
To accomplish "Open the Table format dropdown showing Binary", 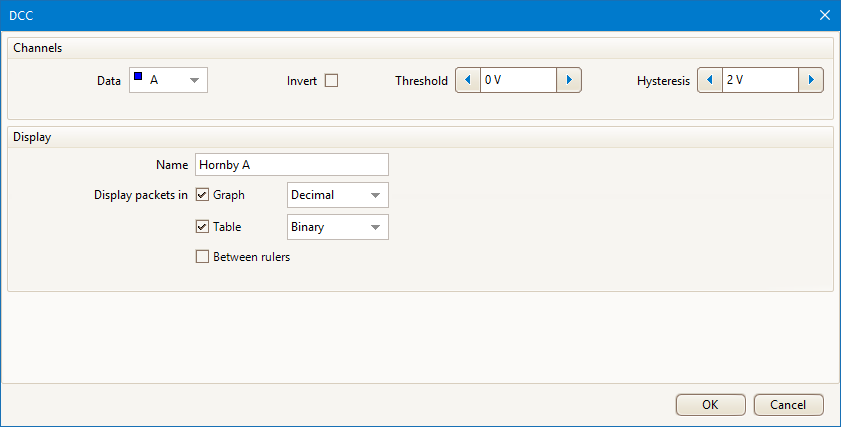I will (x=375, y=227).
